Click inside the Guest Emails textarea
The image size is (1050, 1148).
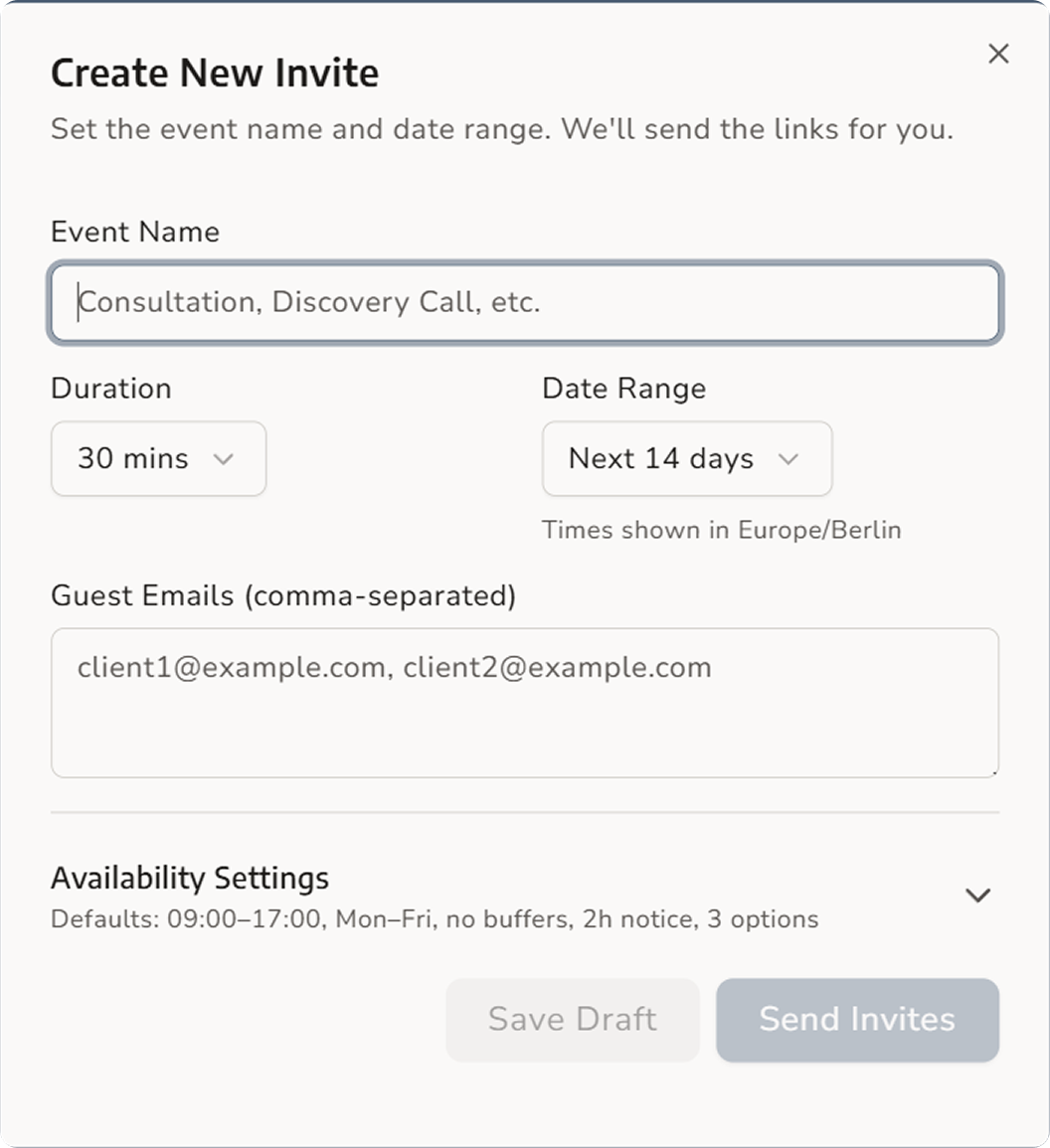pyautogui.click(x=525, y=703)
